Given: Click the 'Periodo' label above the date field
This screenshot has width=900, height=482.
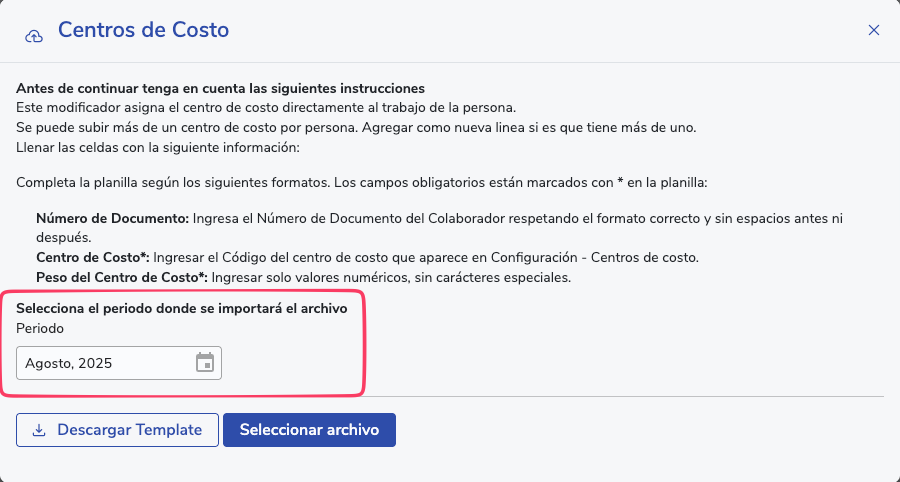Looking at the screenshot, I should (x=41, y=327).
